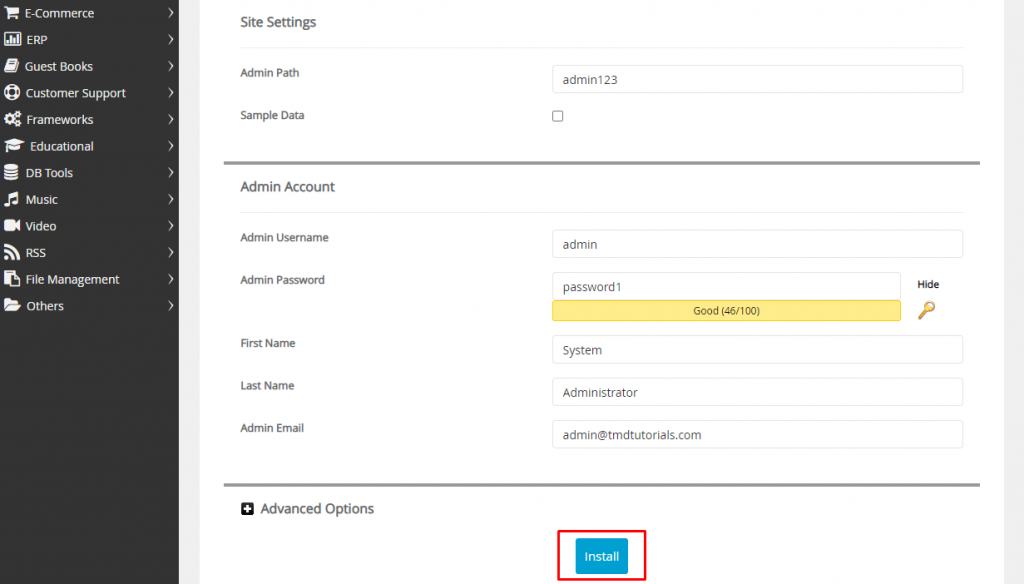Hide the admin password text
Image resolution: width=1024 pixels, height=584 pixels.
928,285
